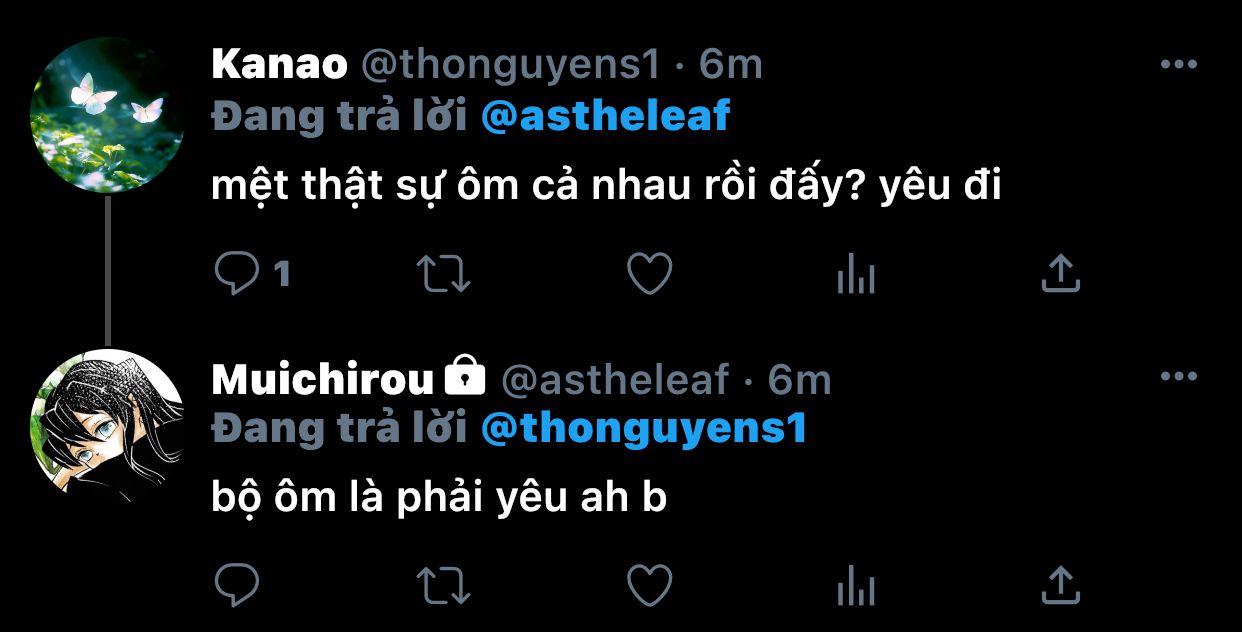Open Kanao display name profile
The width and height of the screenshot is (1242, 632).
(x=279, y=65)
